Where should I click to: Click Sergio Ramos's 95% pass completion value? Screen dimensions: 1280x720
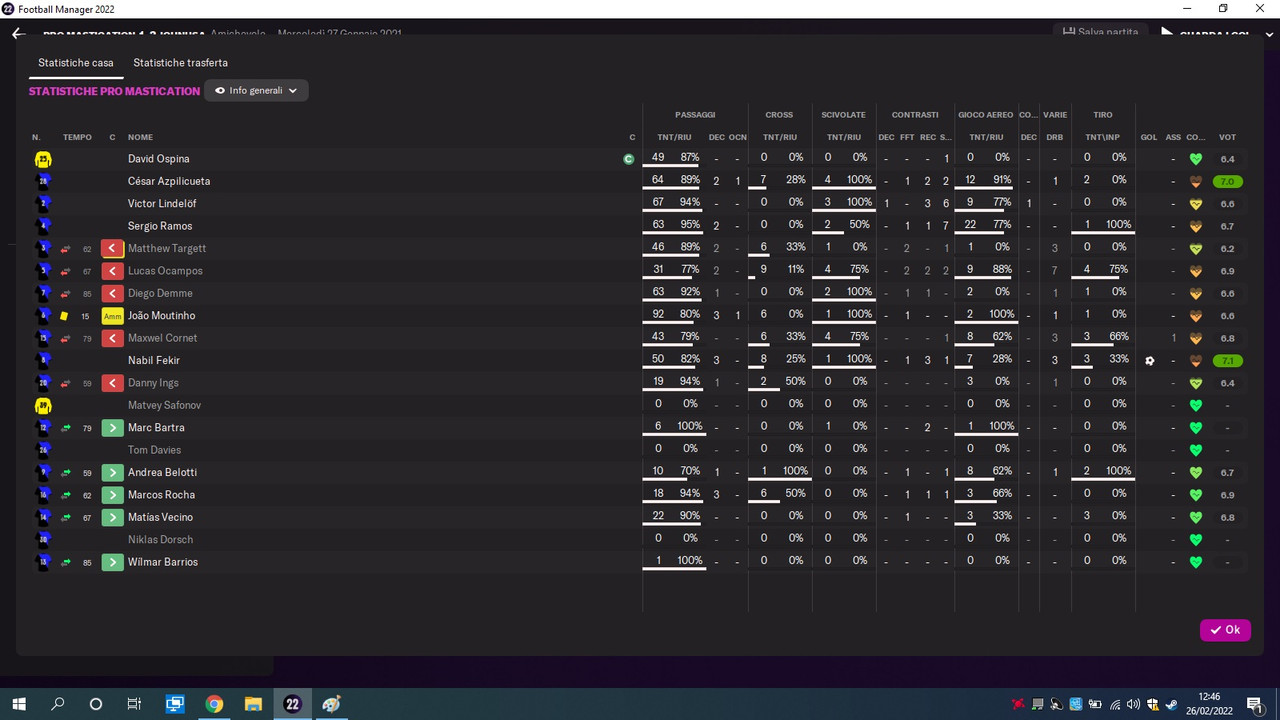(x=690, y=226)
